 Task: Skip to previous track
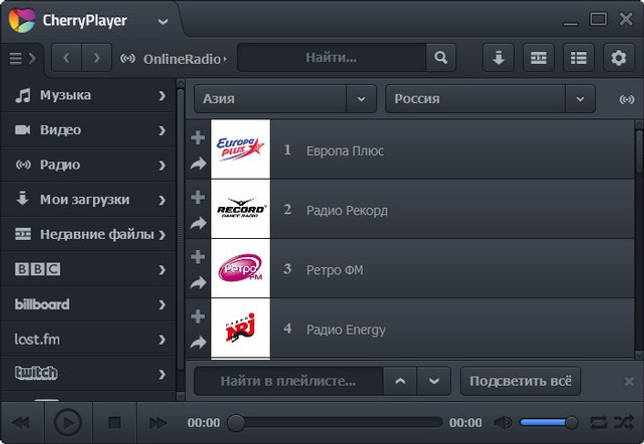coord(21,423)
